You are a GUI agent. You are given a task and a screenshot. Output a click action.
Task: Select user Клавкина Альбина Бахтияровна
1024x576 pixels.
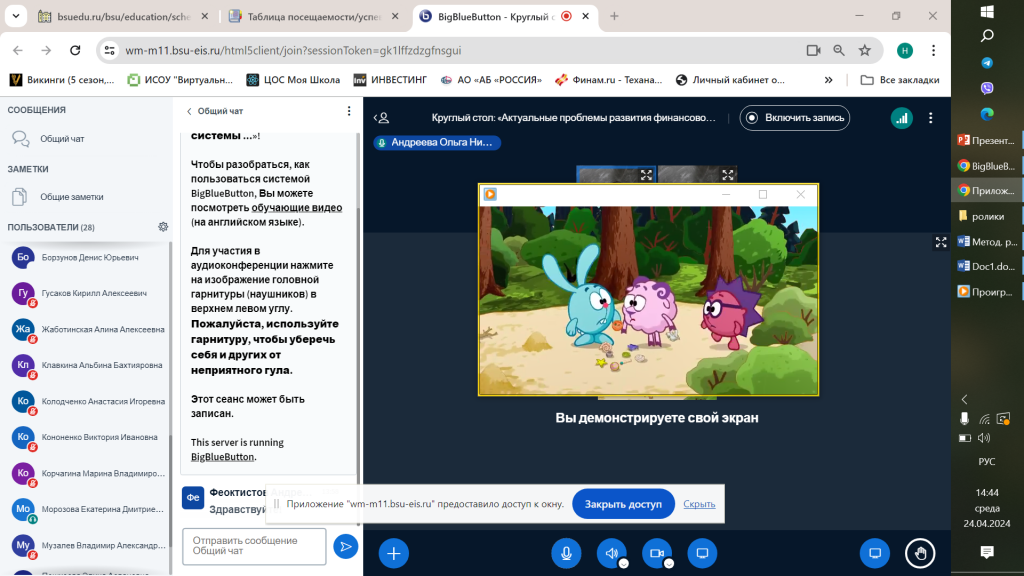pyautogui.click(x=88, y=365)
